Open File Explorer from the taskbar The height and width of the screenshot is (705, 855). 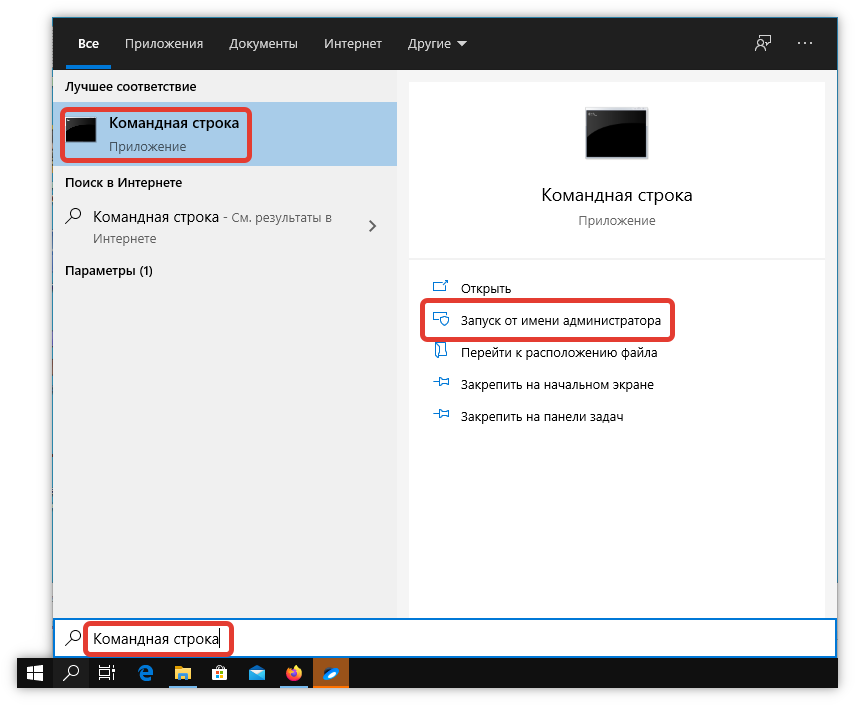[x=182, y=673]
